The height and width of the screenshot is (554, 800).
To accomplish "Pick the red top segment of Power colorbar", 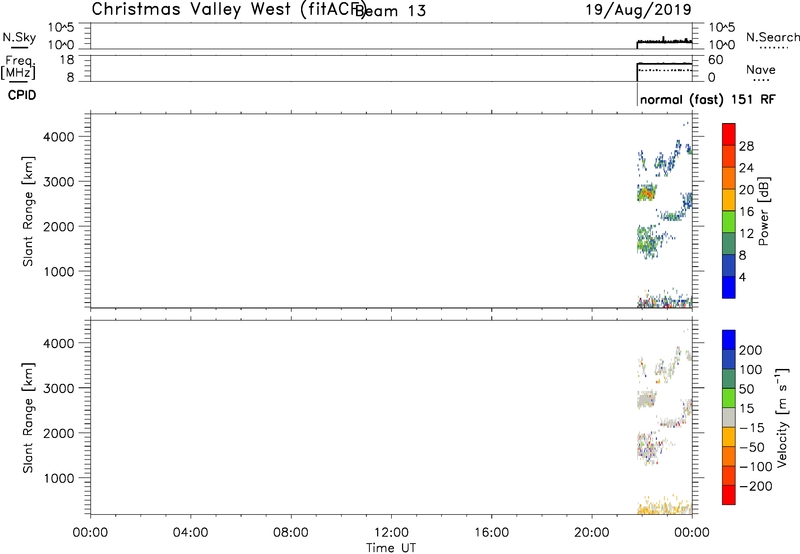I will (x=729, y=135).
